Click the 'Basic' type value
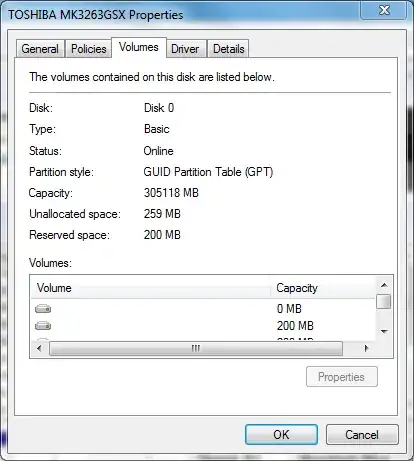414x461 pixels. (157, 129)
